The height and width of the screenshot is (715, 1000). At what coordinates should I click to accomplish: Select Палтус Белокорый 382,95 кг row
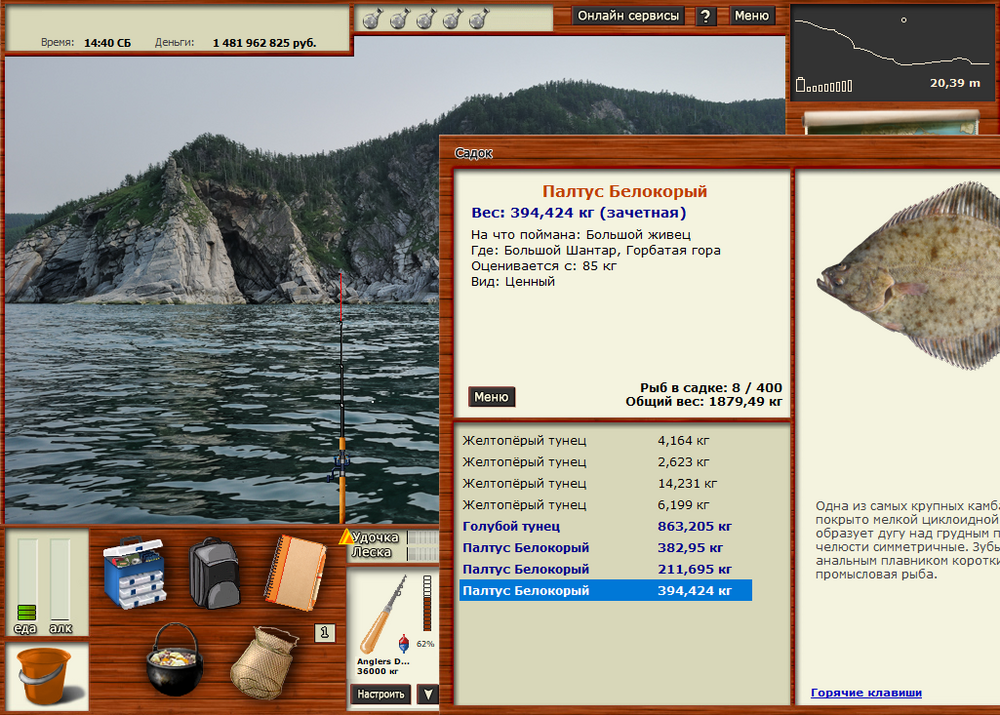(605, 548)
